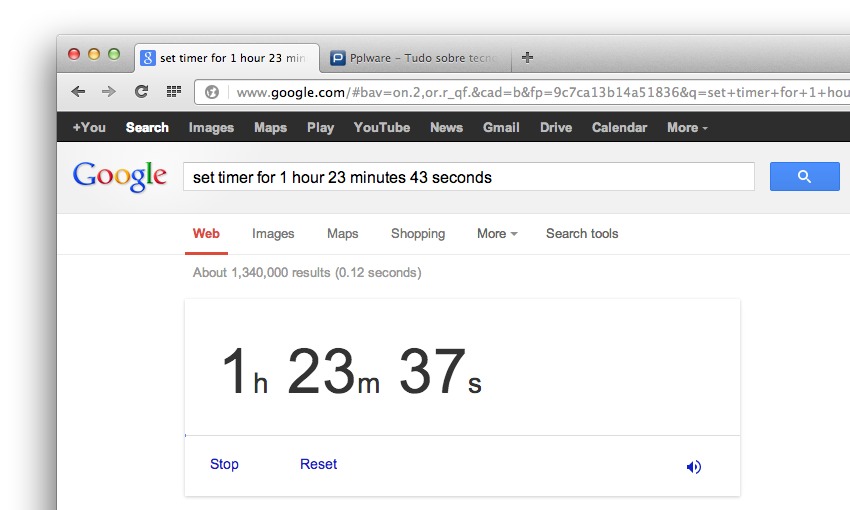
Task: Open Images in the black Google bar
Action: 211,128
